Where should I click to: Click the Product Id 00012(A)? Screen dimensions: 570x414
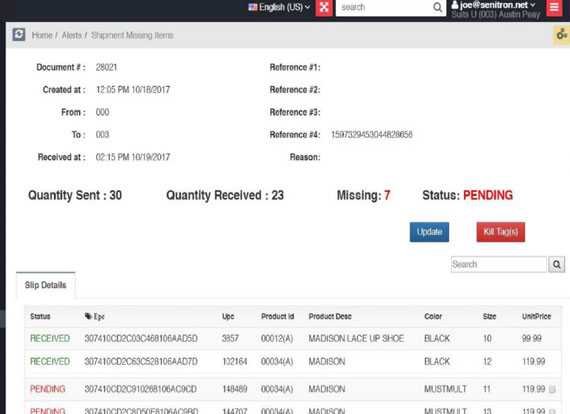pos(277,338)
